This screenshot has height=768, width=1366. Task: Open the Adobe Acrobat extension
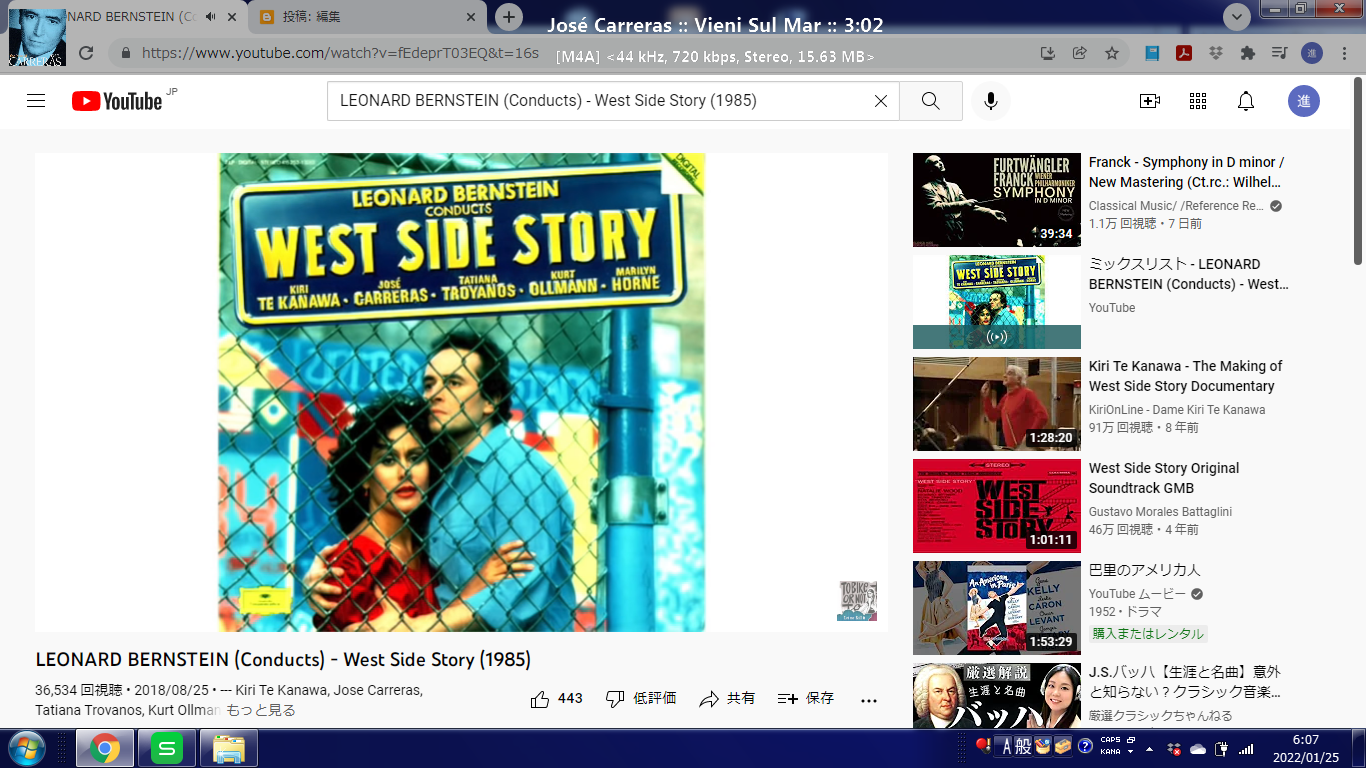pyautogui.click(x=1184, y=53)
